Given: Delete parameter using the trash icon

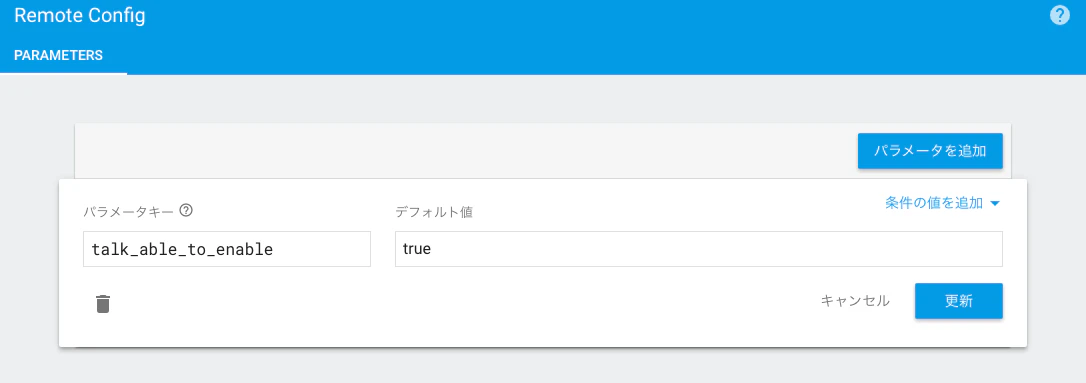Looking at the screenshot, I should [103, 303].
